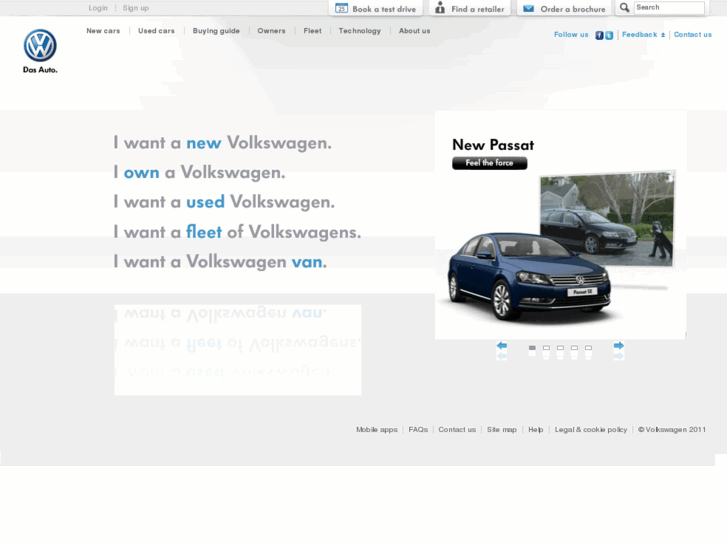
Task: Click the Volkswagen logo
Action: coord(40,46)
